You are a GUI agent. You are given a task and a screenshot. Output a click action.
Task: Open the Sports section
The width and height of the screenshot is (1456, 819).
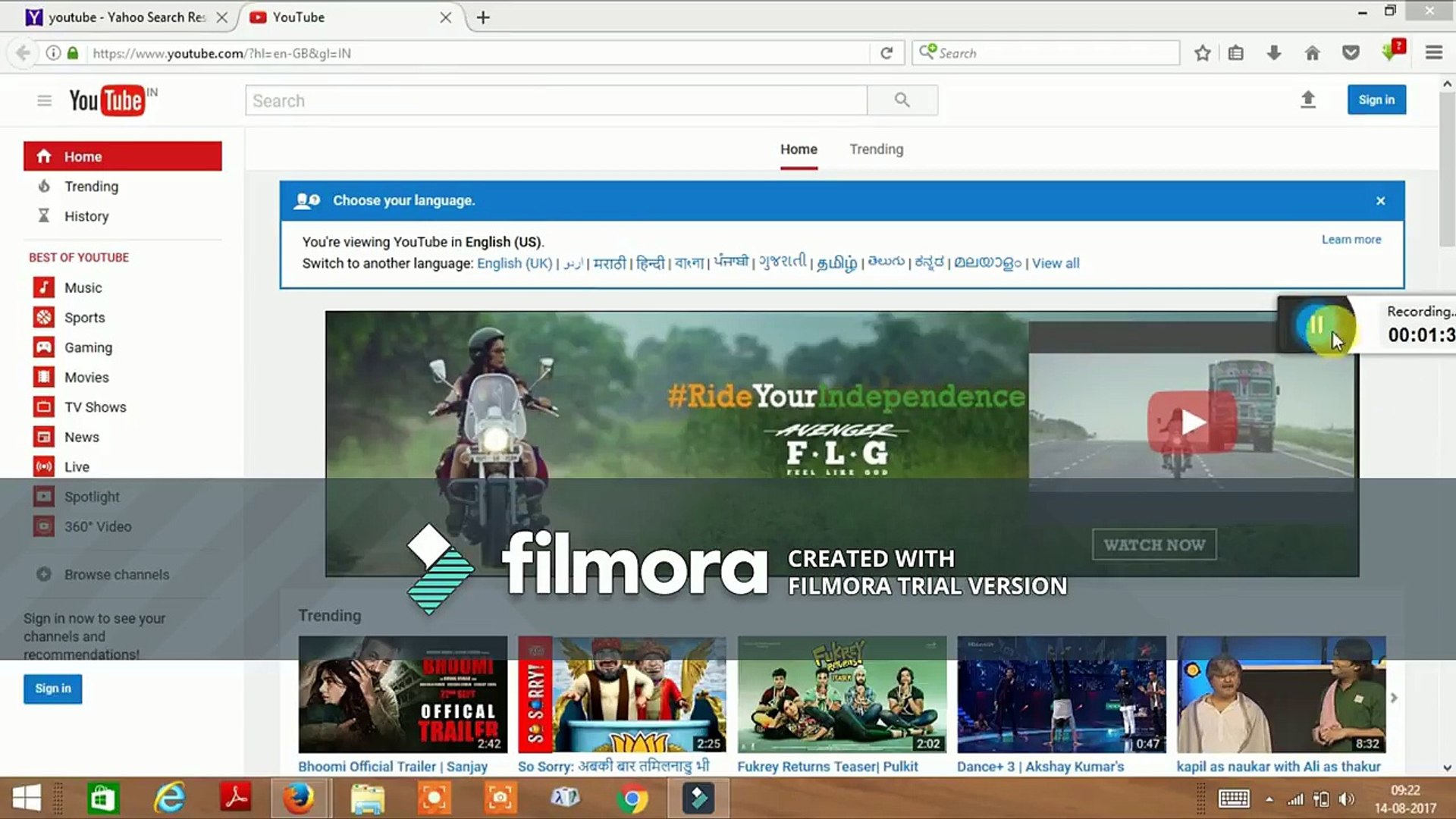84,317
